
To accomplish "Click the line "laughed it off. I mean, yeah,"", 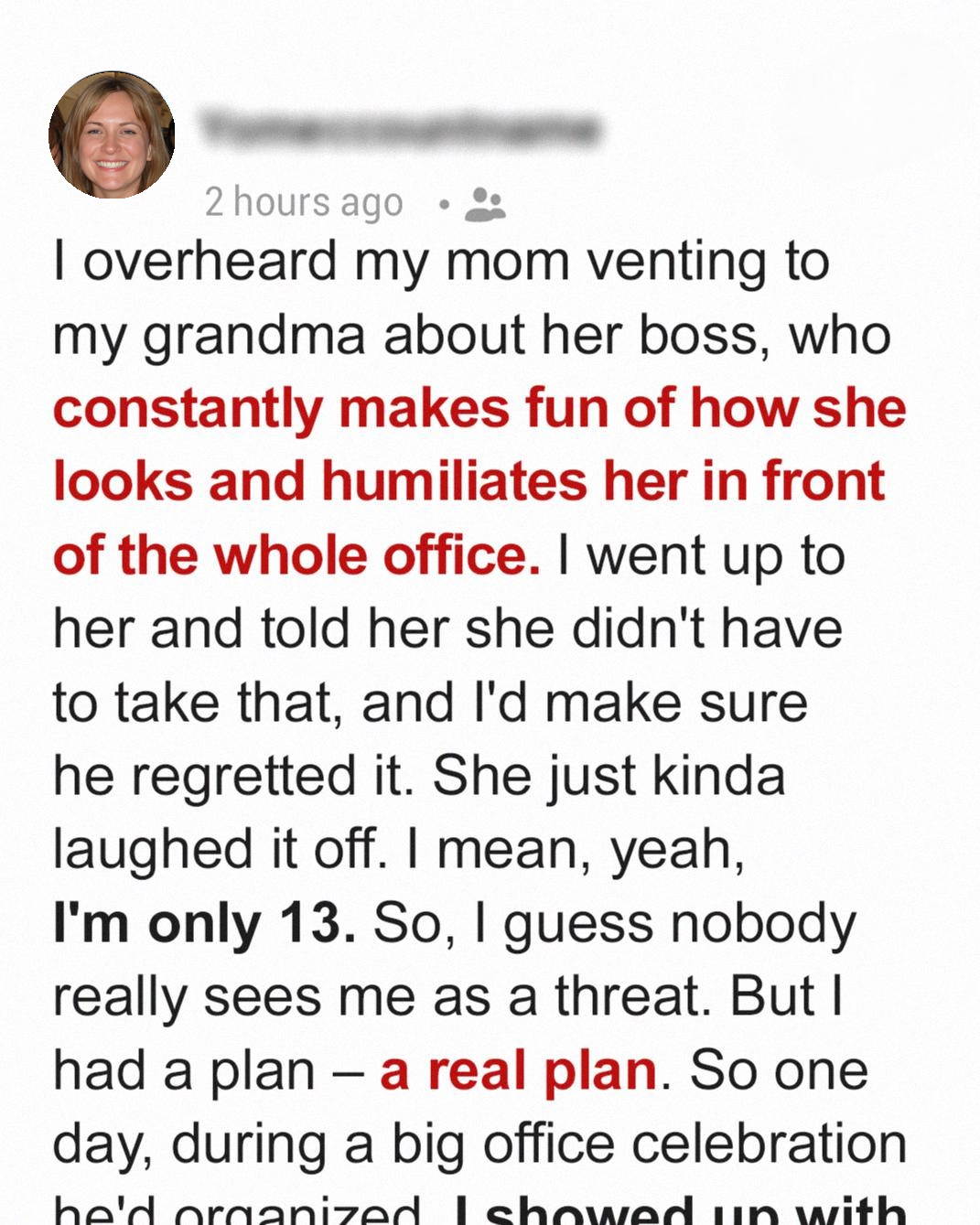I will click(x=398, y=849).
